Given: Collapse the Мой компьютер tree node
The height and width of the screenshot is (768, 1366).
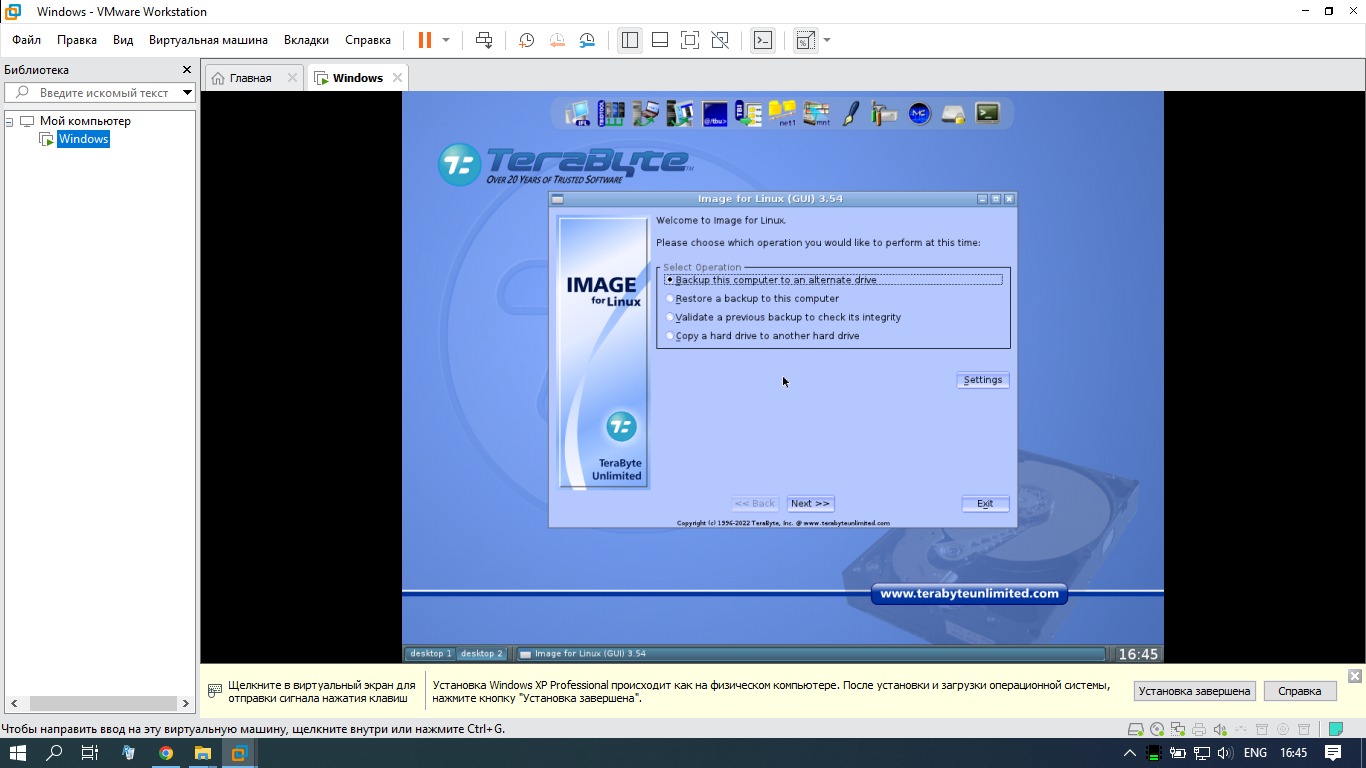Looking at the screenshot, I should click(9, 121).
